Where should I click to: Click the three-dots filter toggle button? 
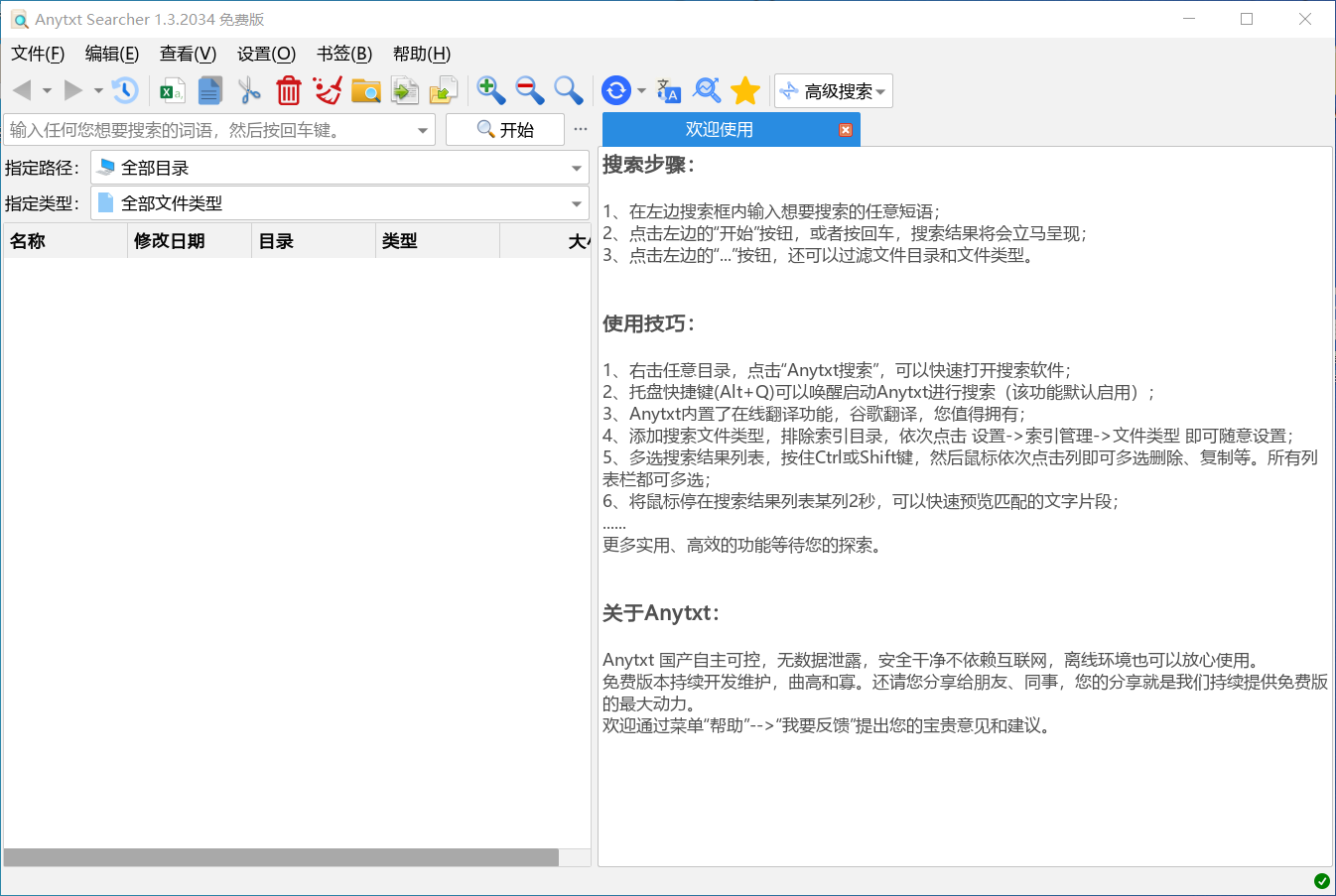click(x=581, y=129)
